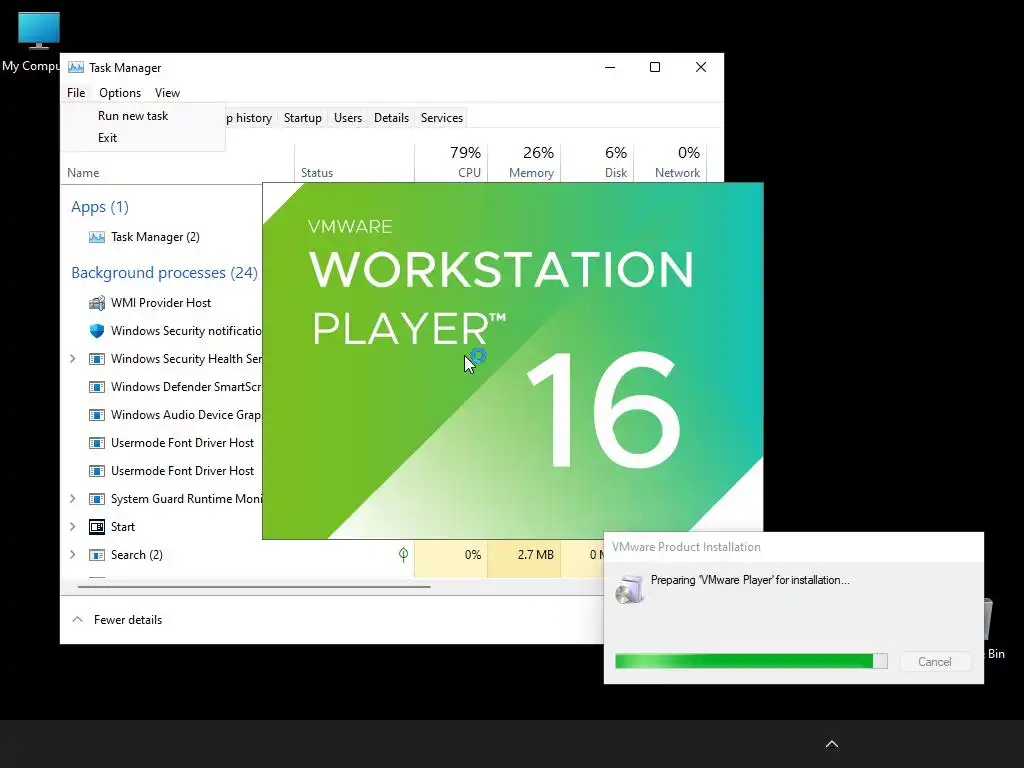Switch to the Details tab
This screenshot has width=1024, height=768.
pyautogui.click(x=391, y=118)
